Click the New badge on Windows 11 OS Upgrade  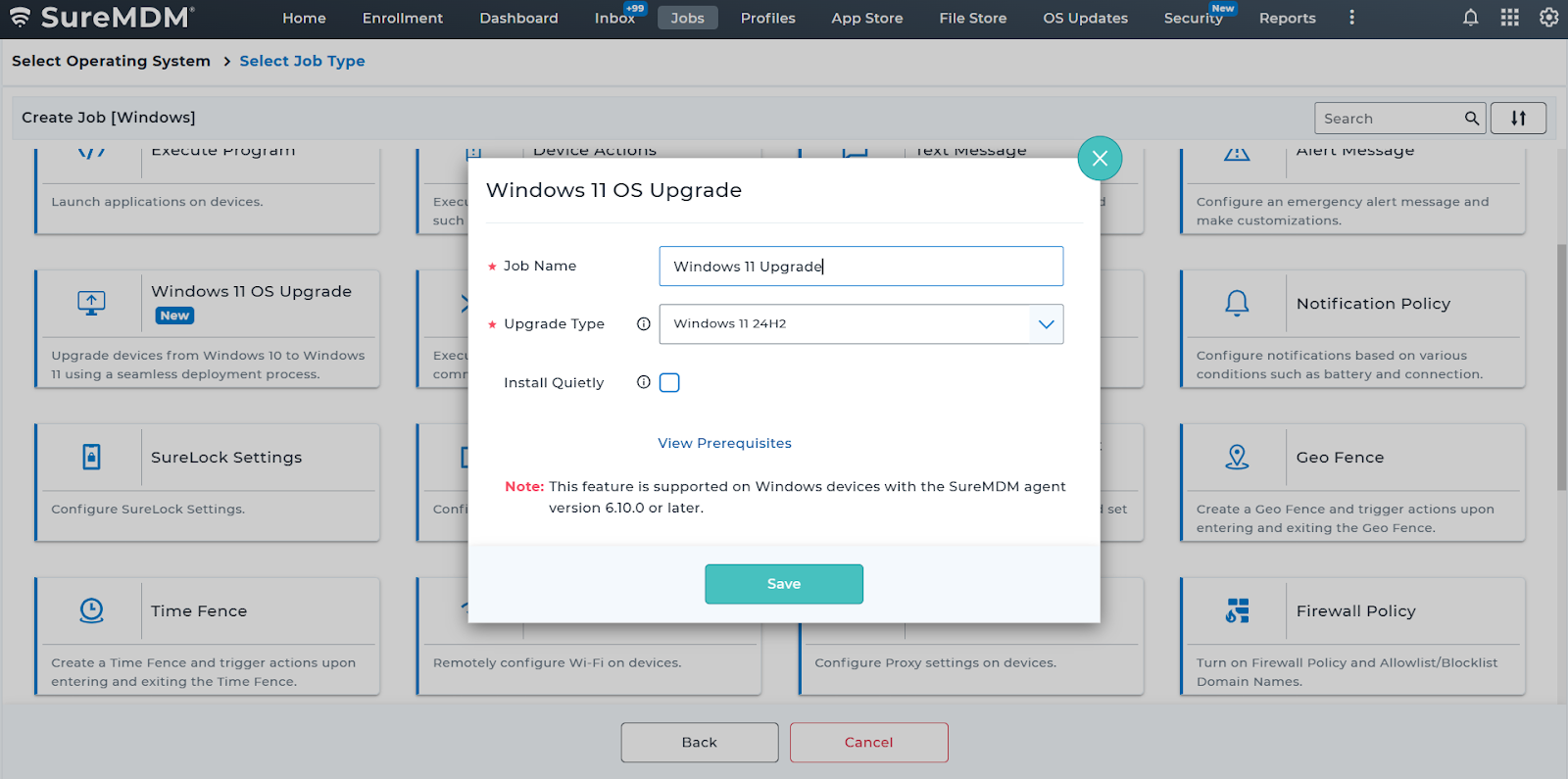174,316
